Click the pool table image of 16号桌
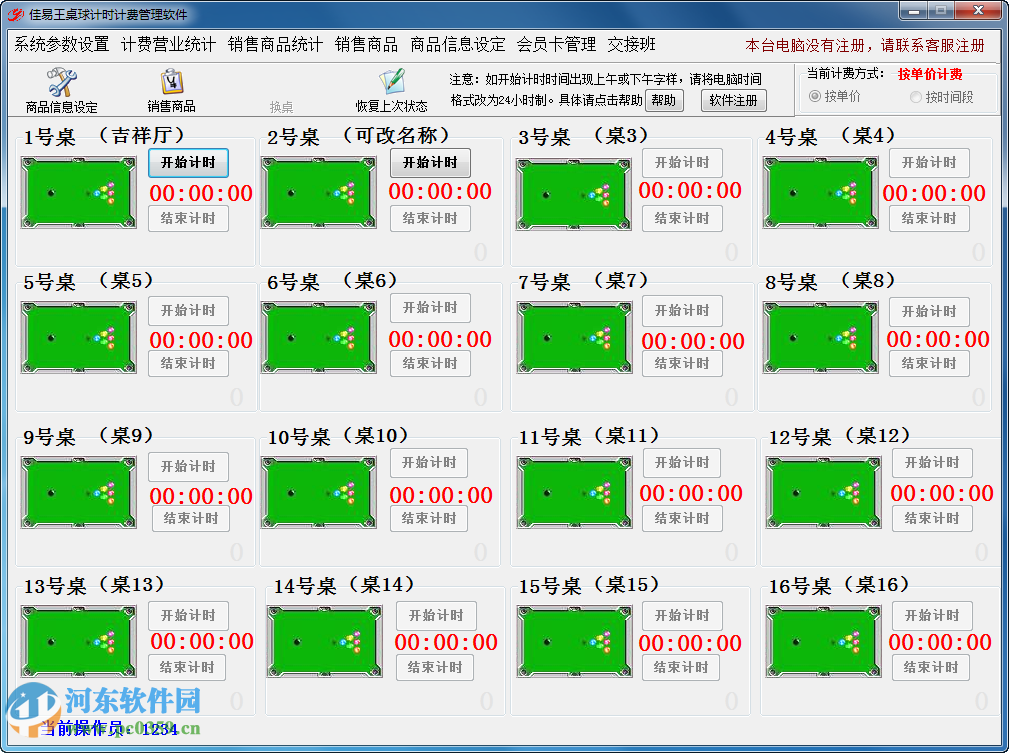Viewport: 1009px width, 753px height. coord(824,641)
